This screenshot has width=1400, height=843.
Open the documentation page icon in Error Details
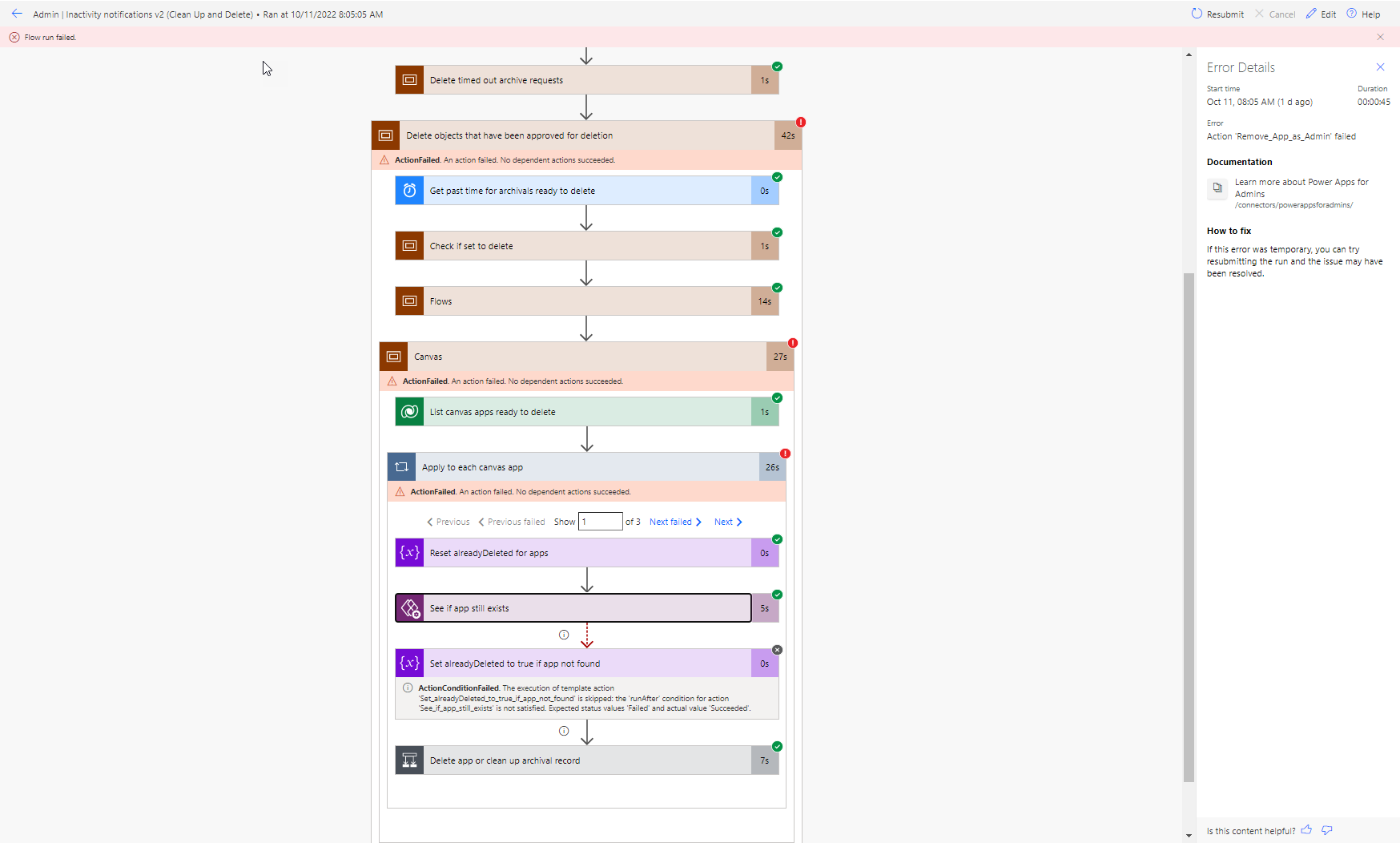(1217, 189)
